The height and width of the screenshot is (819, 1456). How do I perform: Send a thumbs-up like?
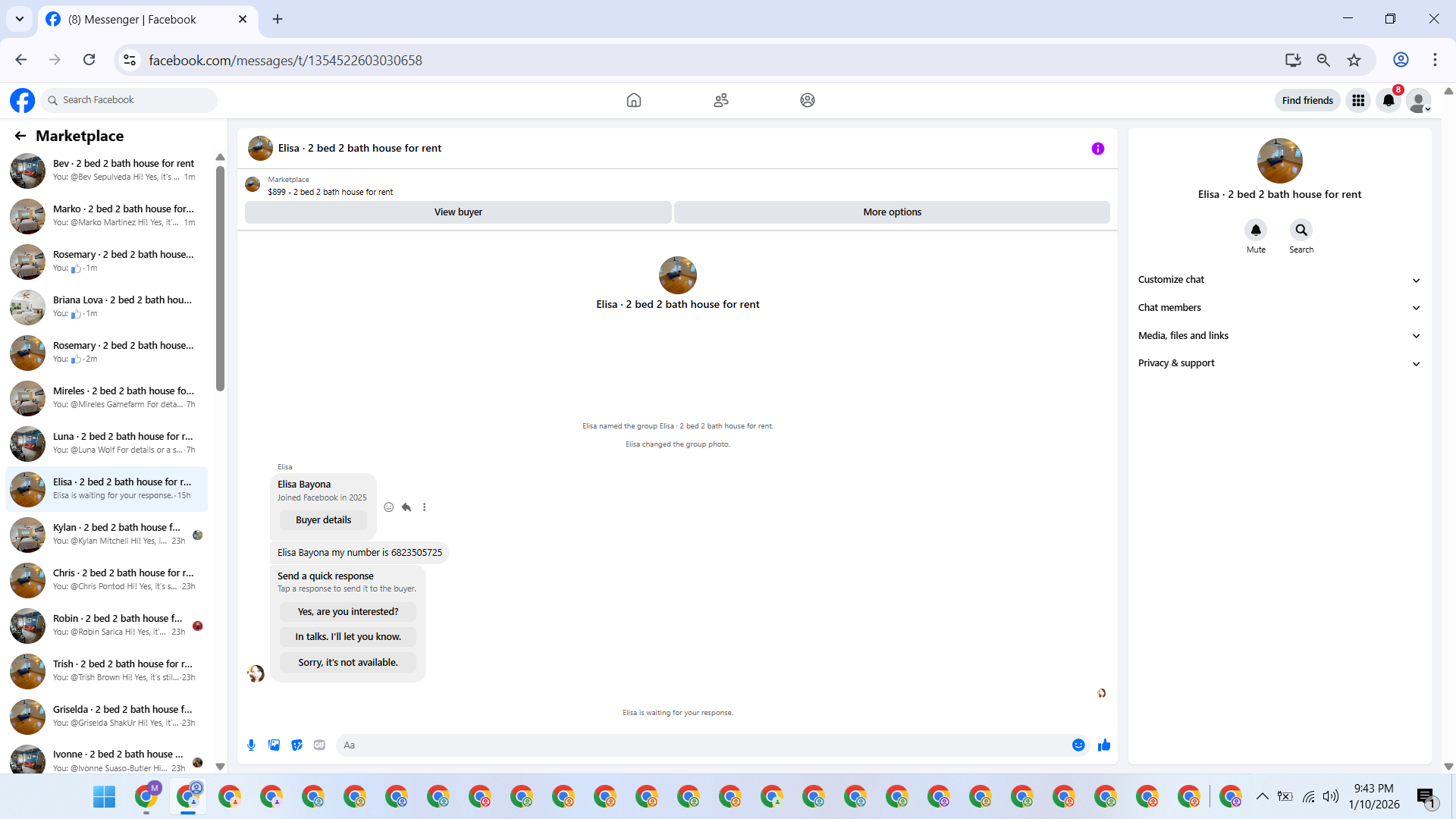click(1104, 745)
